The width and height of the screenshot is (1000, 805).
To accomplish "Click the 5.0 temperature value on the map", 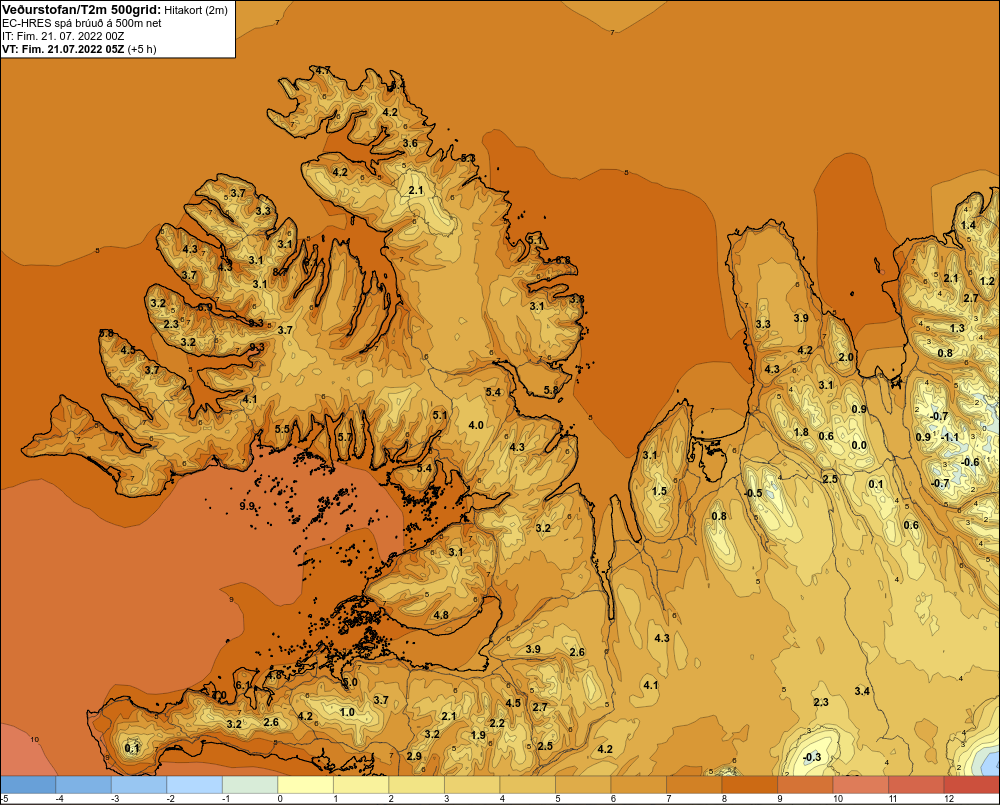I will (x=350, y=682).
